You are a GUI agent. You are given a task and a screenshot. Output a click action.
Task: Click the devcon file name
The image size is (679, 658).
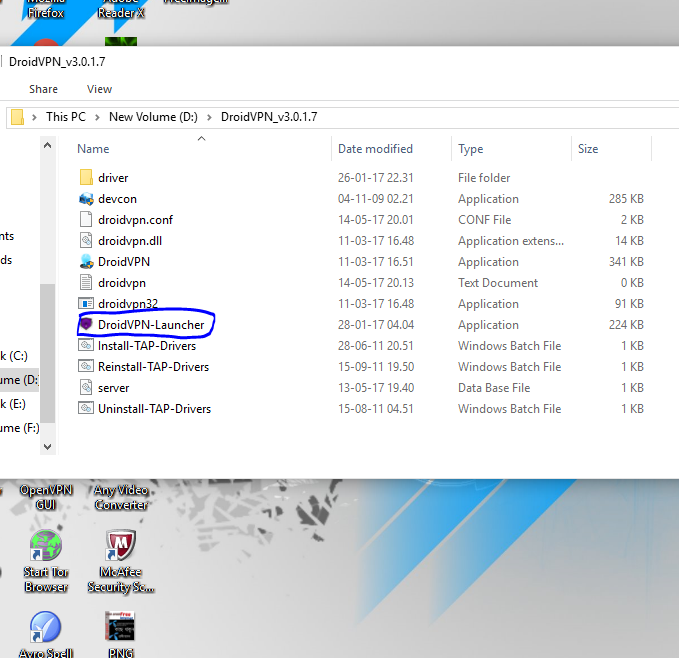[x=117, y=199]
